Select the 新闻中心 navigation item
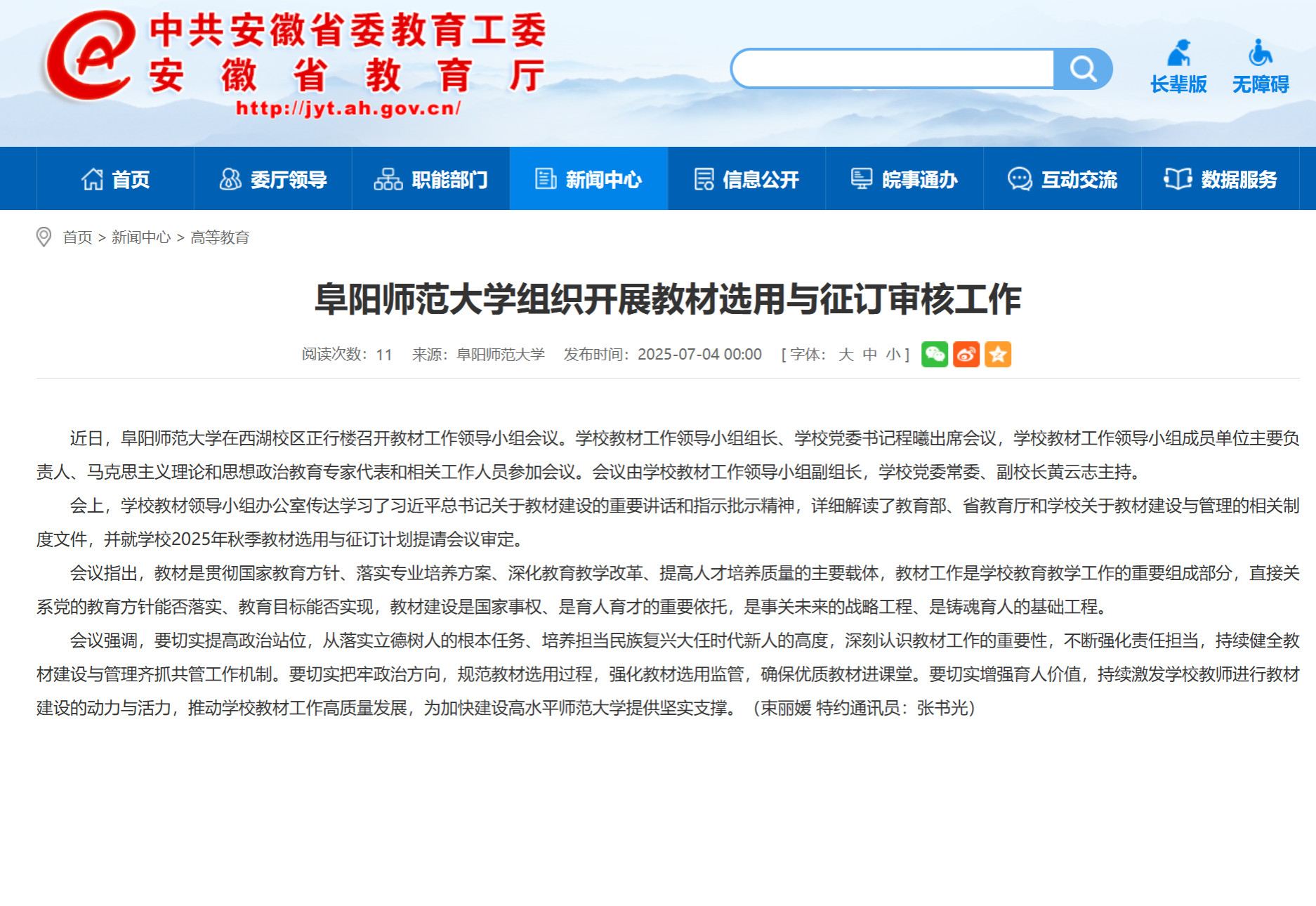 click(x=588, y=179)
